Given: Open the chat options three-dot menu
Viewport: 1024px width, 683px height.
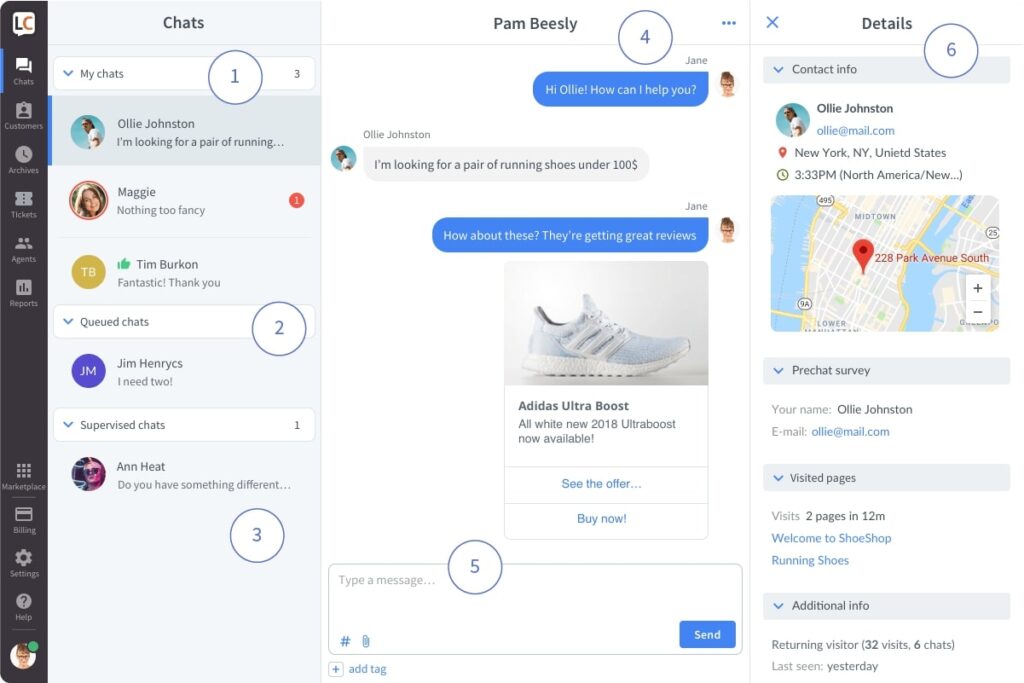Looking at the screenshot, I should pos(728,23).
